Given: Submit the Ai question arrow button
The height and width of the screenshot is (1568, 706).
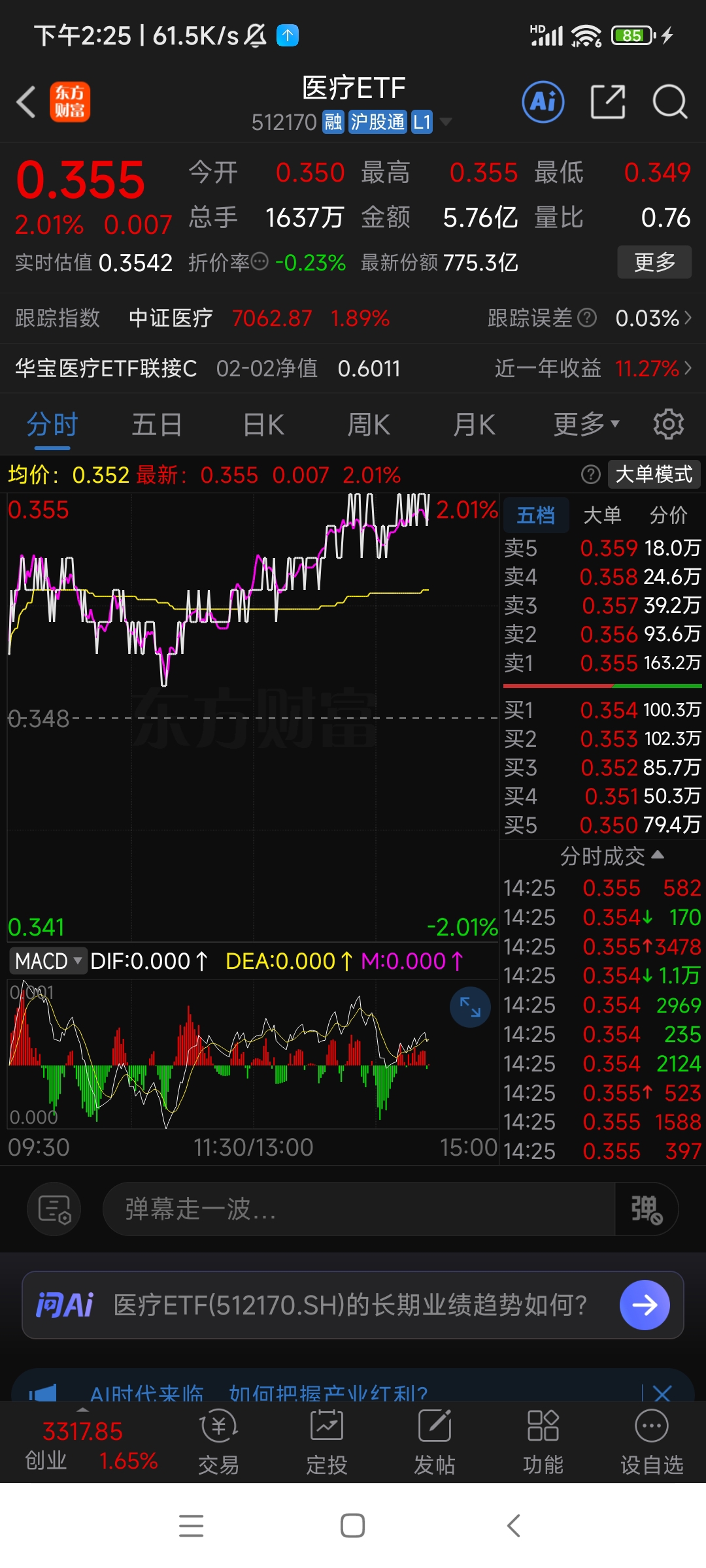Looking at the screenshot, I should coord(645,1305).
